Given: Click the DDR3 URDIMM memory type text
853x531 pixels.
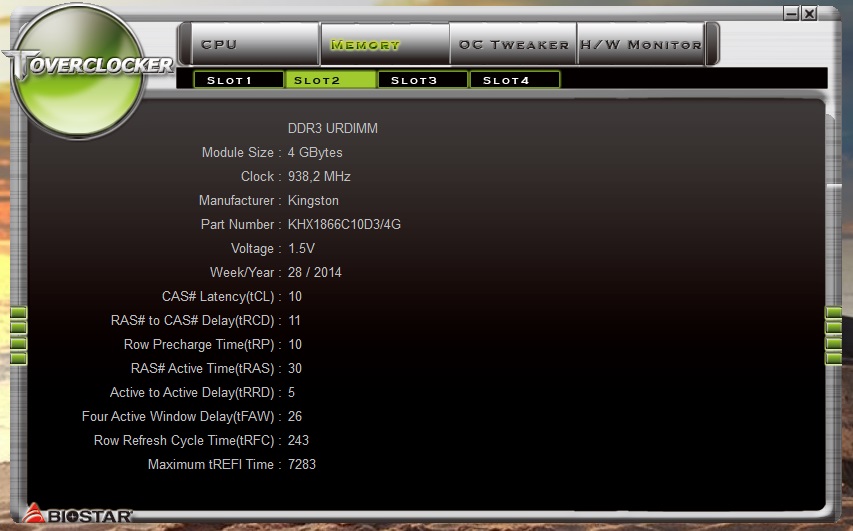Looking at the screenshot, I should [332, 128].
